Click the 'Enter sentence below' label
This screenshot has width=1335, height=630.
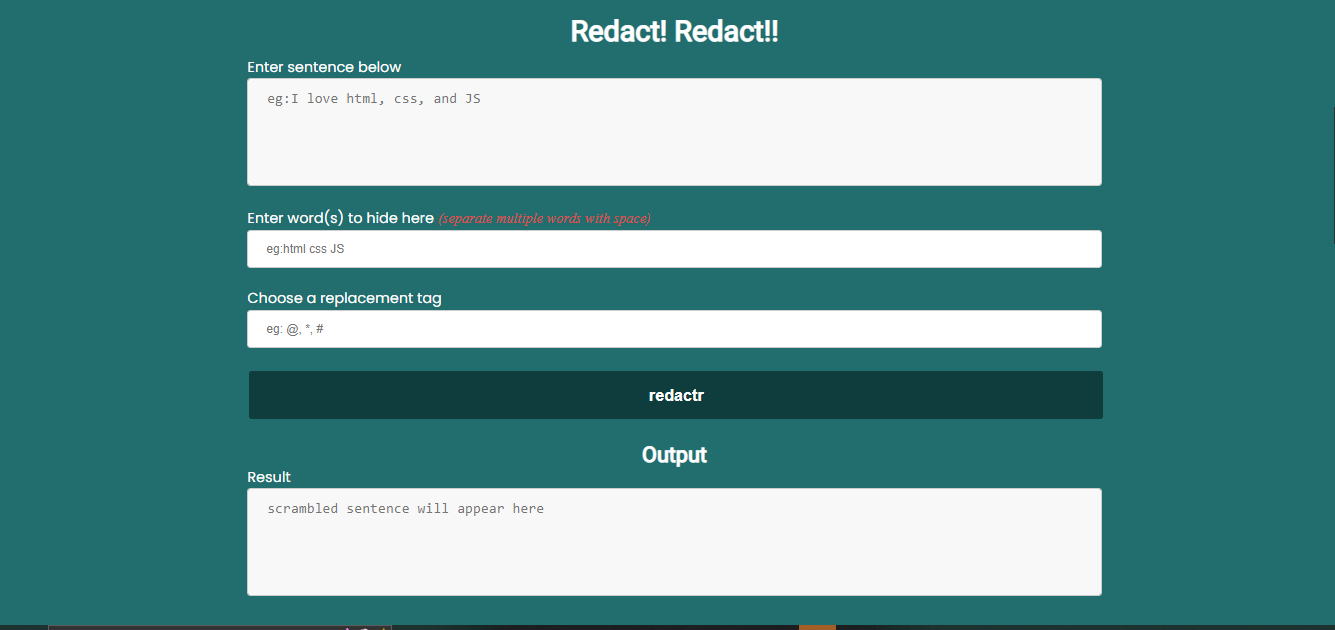(324, 67)
